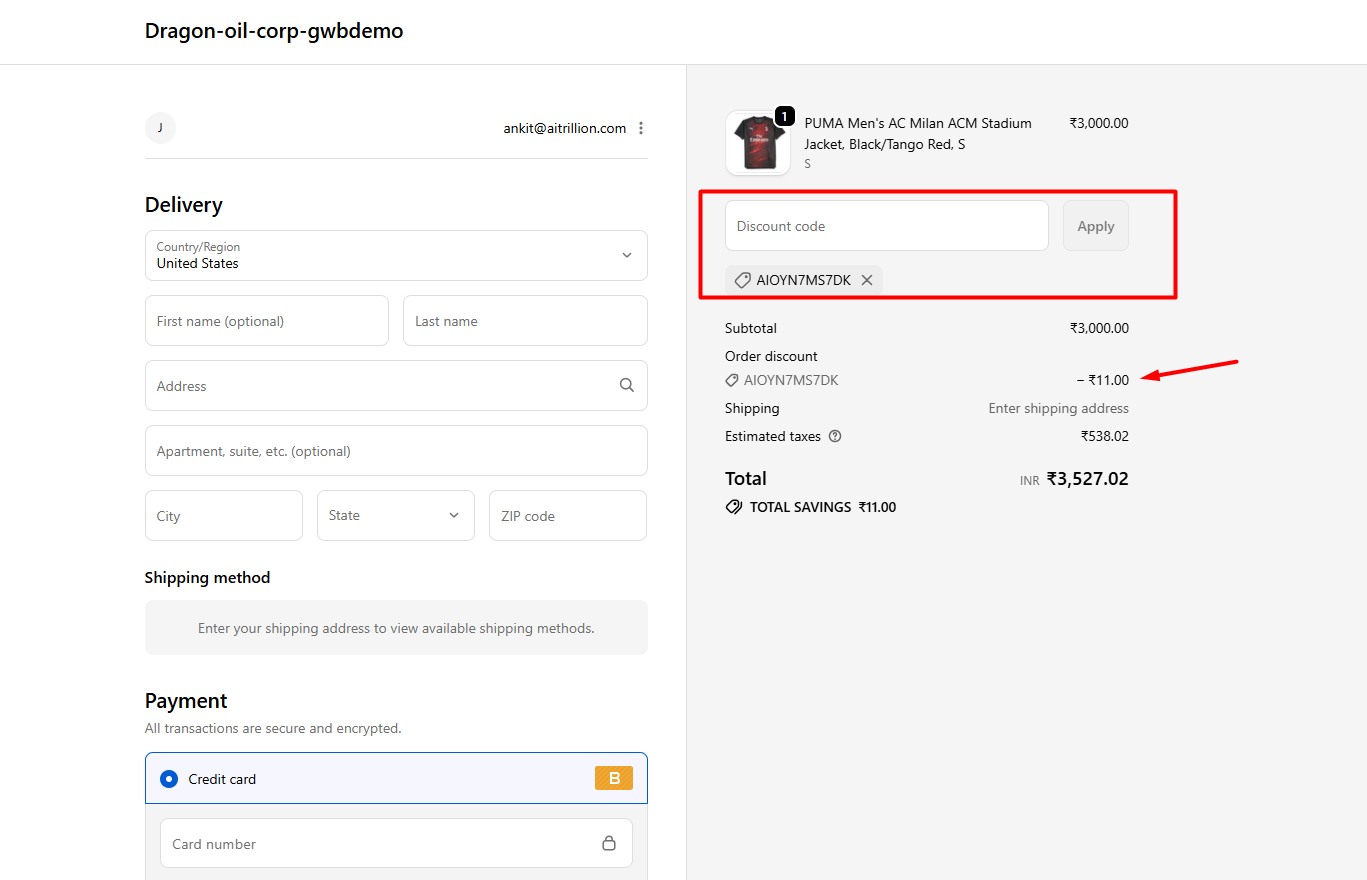Click the Dragon-oil-corp-gwbdemo store title
The height and width of the screenshot is (880, 1367).
(x=274, y=31)
